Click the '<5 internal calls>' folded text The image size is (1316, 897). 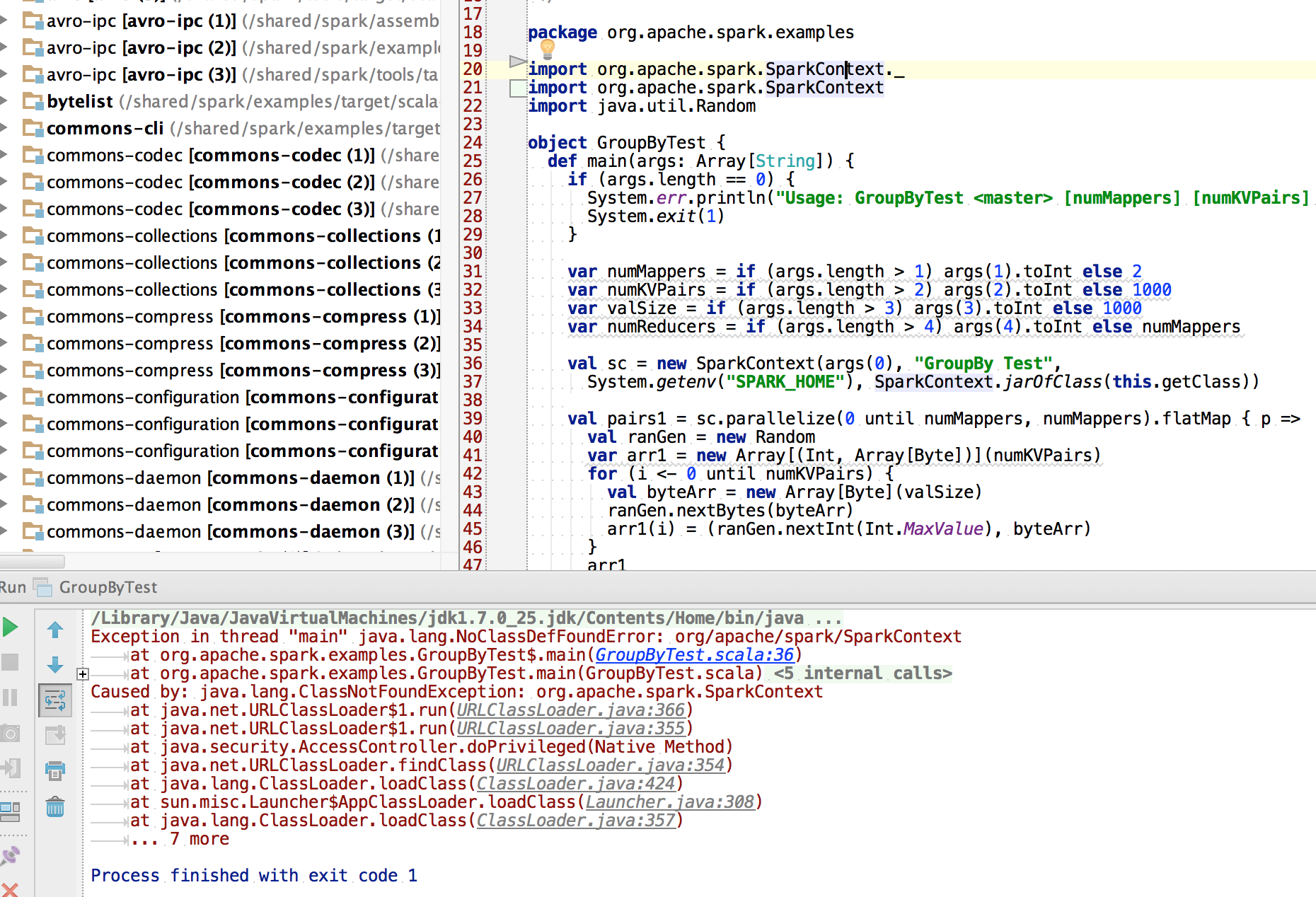[862, 673]
